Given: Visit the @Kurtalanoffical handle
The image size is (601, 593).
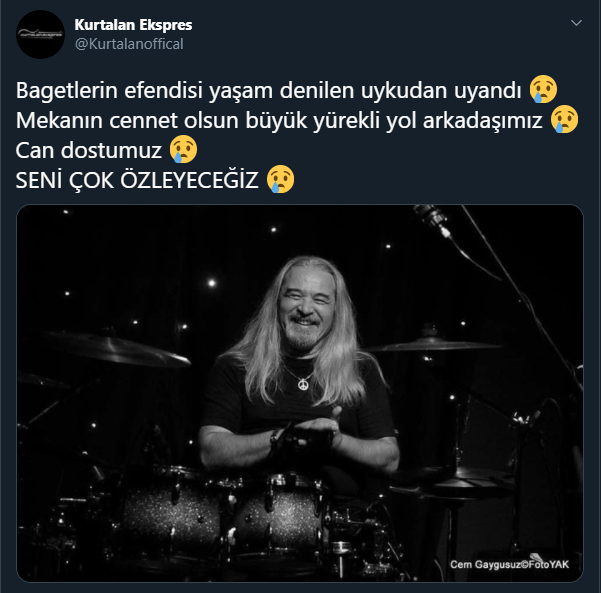Looking at the screenshot, I should 129,44.
